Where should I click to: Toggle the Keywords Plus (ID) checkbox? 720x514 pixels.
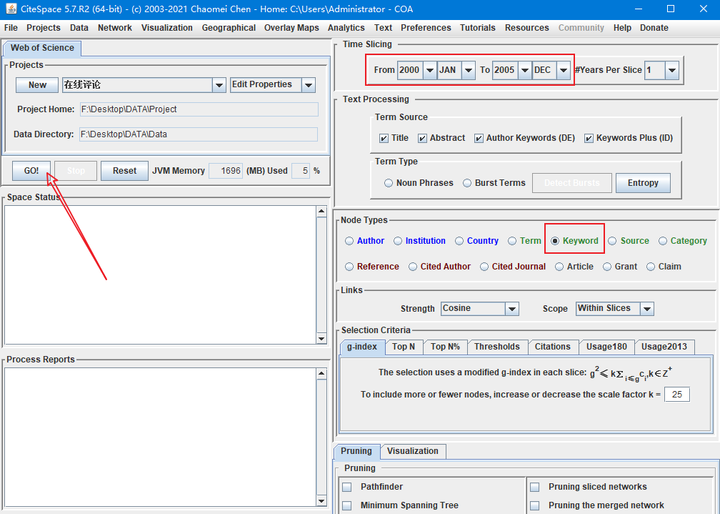590,138
